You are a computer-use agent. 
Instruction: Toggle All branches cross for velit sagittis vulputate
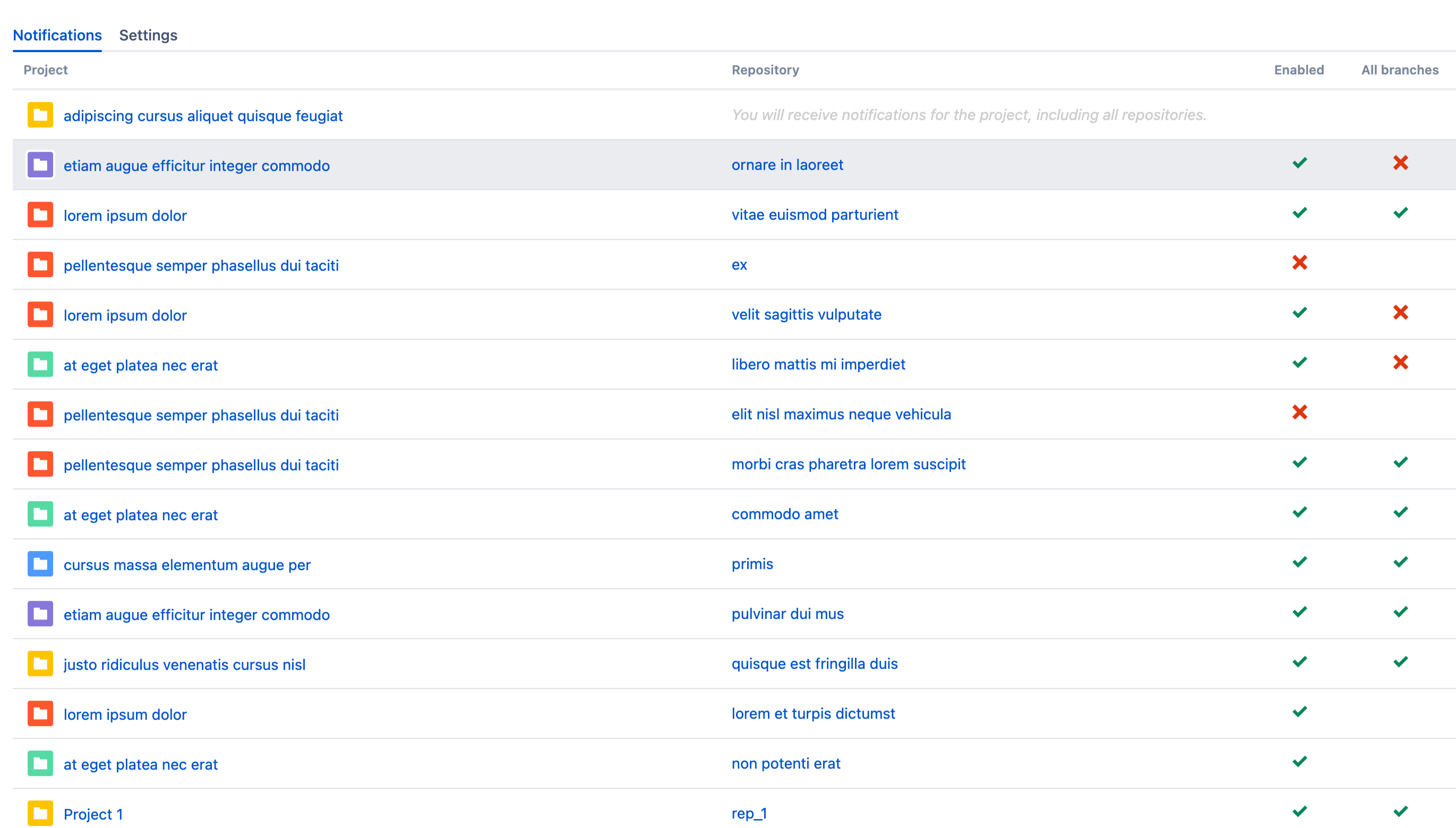pyautogui.click(x=1400, y=313)
